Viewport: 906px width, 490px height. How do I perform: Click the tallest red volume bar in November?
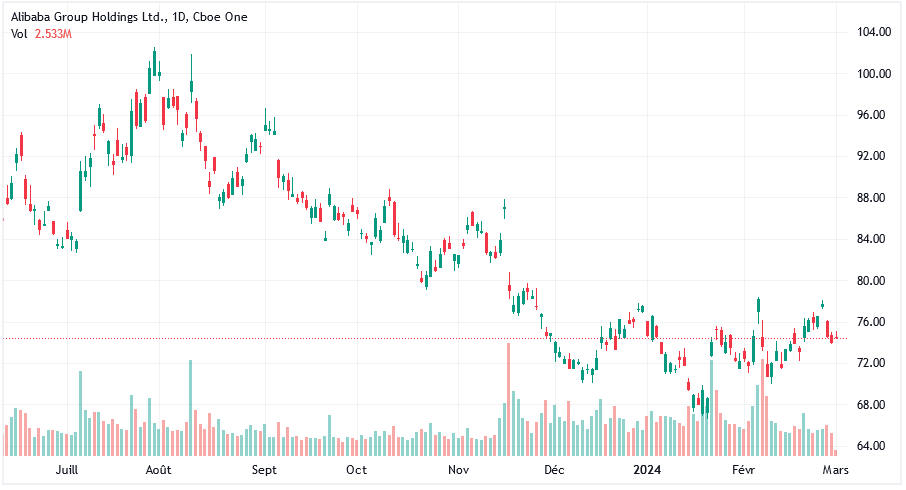pyautogui.click(x=508, y=400)
